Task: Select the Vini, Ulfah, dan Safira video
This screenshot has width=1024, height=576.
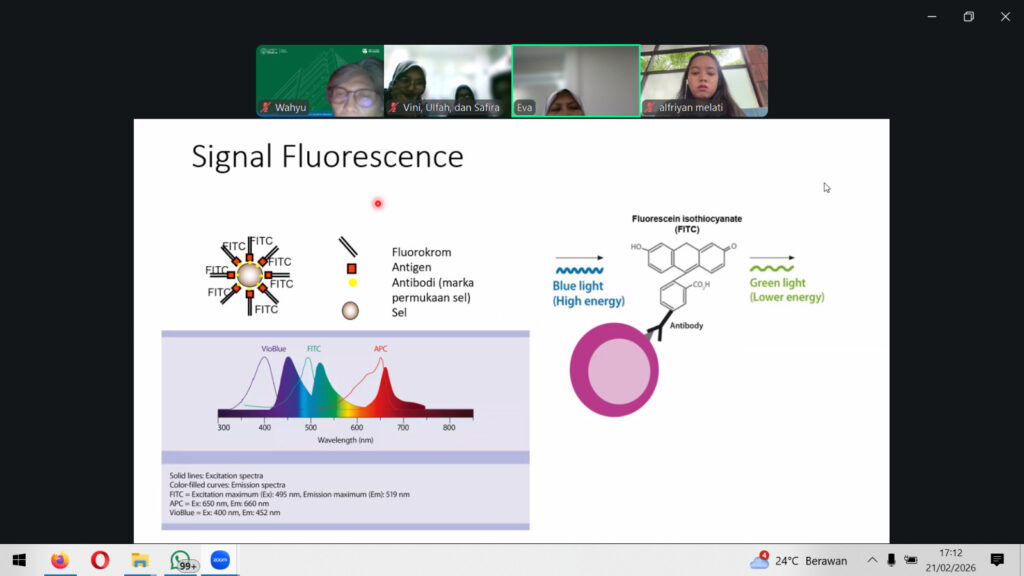Action: 448,81
